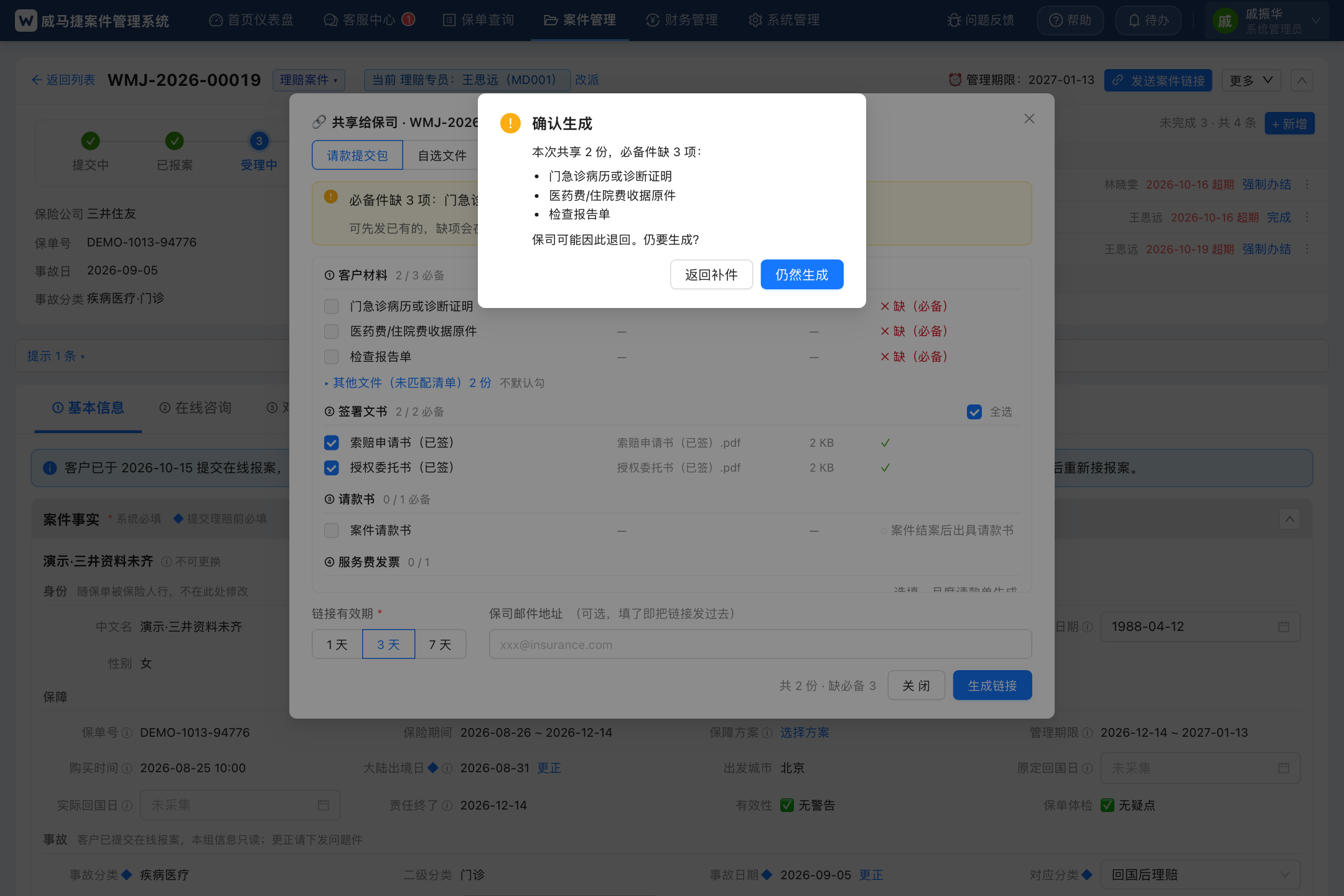Check 医药费/住院费收据原件 checkbox

click(x=332, y=332)
